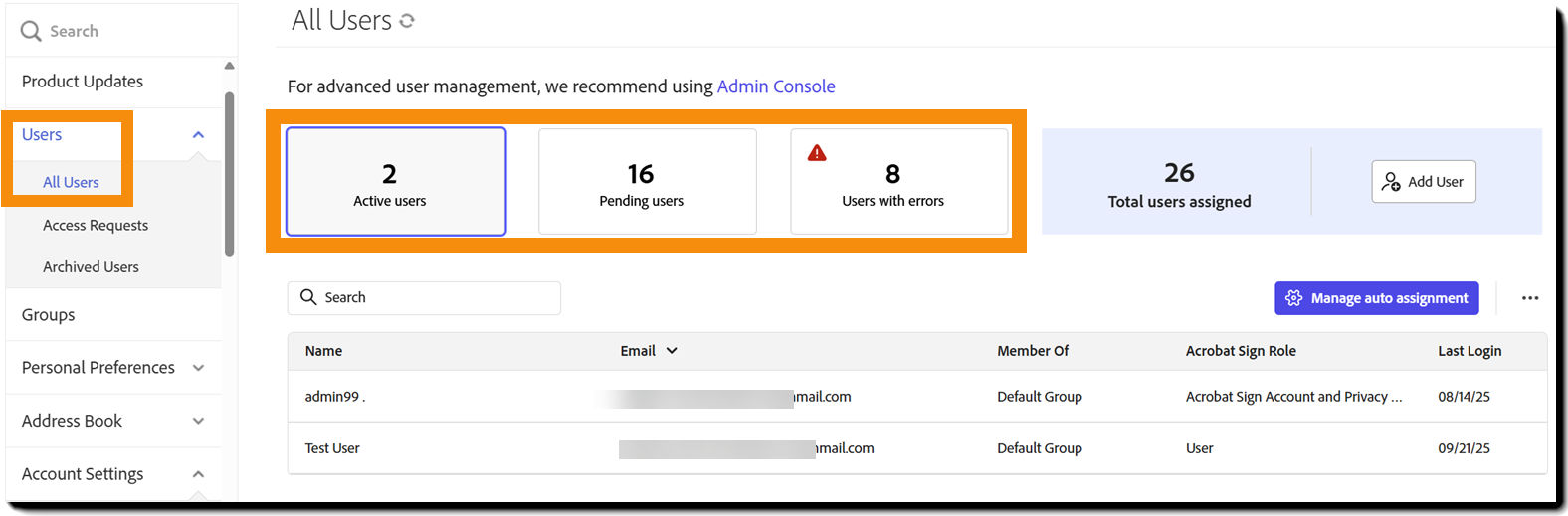Click the magnifier icon in sidebar search
1568x516 pixels.
coord(31,31)
